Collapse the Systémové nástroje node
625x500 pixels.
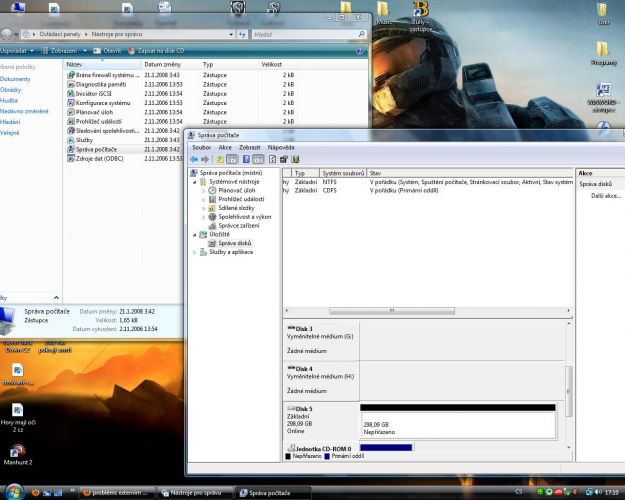coord(195,182)
